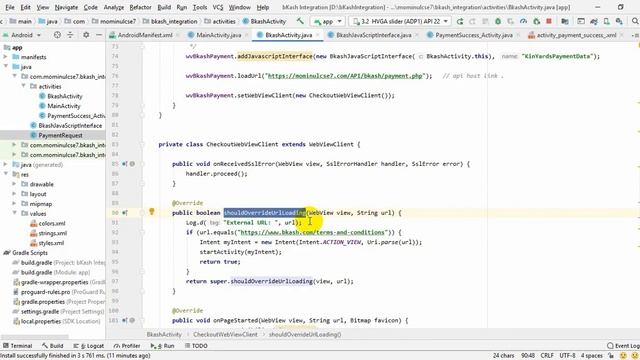Viewport: 640px width, 360px height.
Task: Open the VCS menu
Action: [x=218, y=7]
